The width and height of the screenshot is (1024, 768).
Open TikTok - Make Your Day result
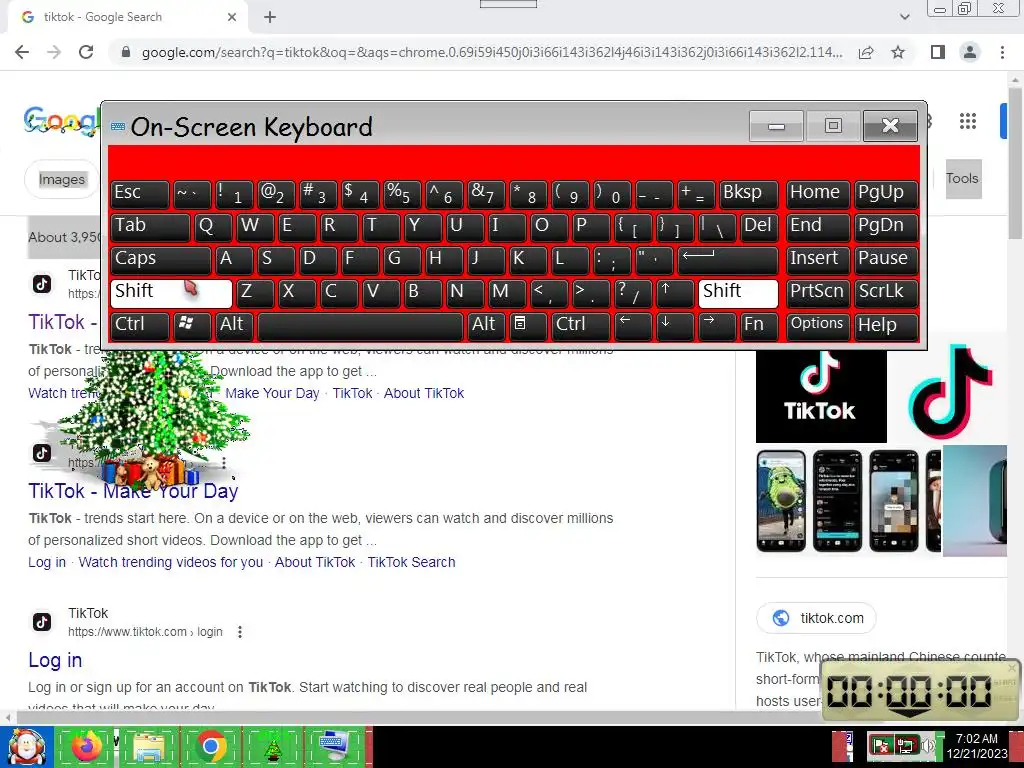(133, 491)
